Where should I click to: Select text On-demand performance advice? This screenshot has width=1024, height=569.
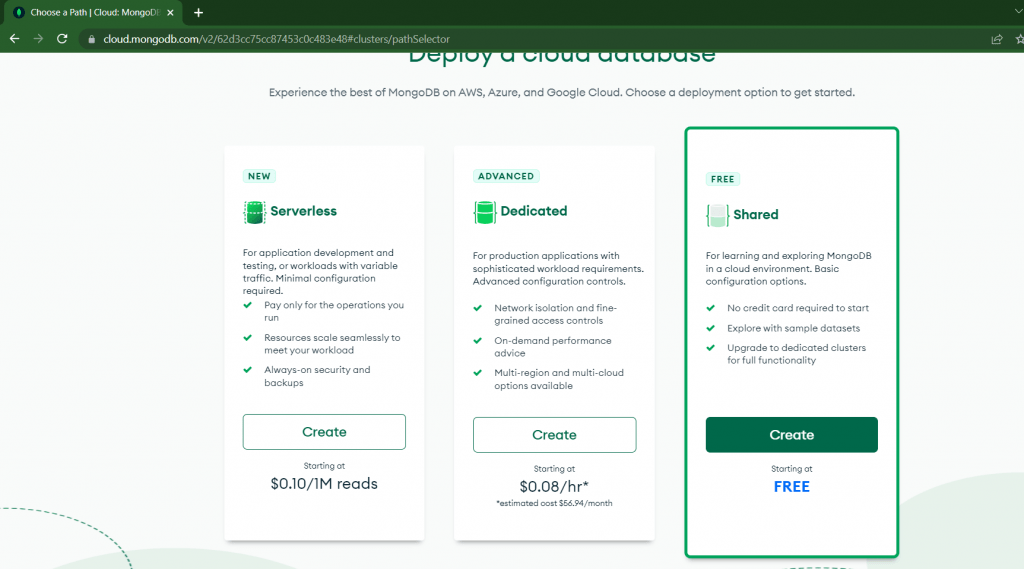click(x=552, y=347)
